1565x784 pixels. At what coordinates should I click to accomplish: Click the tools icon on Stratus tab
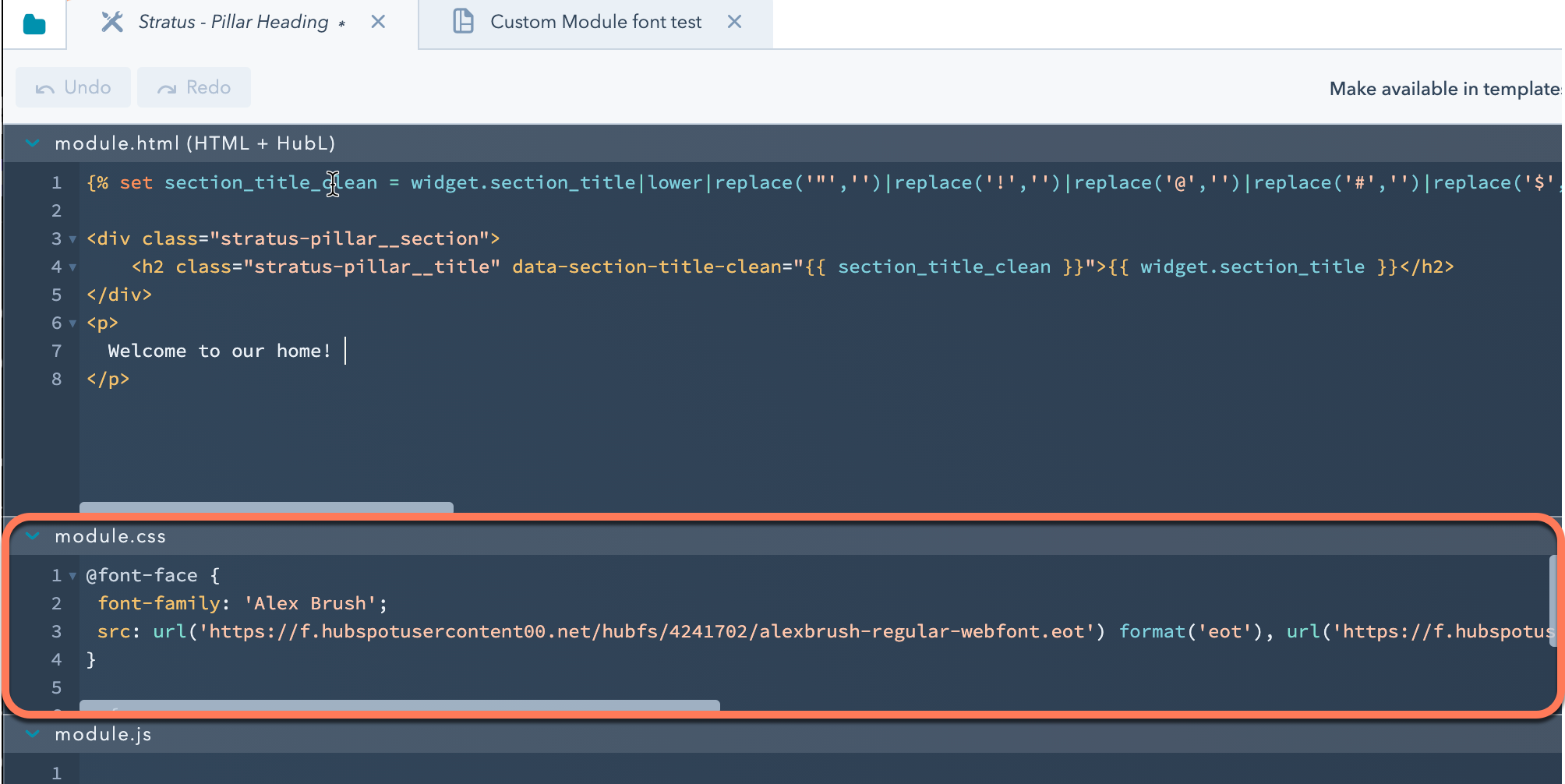pos(112,22)
